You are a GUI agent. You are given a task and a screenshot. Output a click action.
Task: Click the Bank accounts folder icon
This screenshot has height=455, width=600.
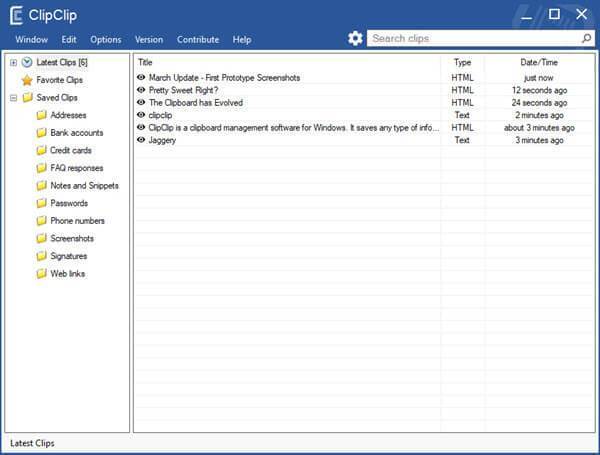(41, 133)
